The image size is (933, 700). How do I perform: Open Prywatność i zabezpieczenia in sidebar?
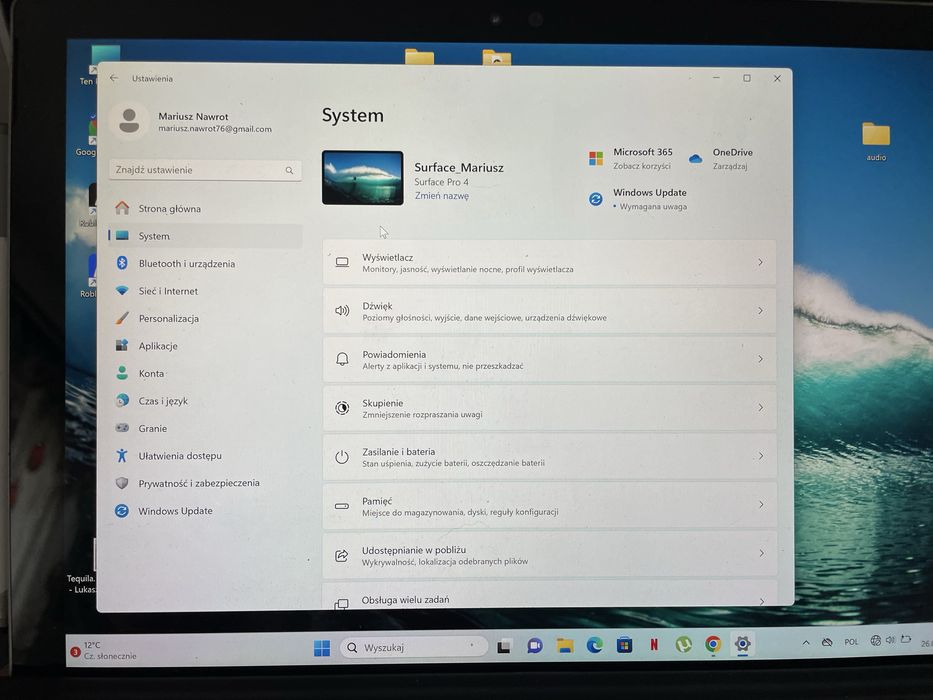tap(205, 483)
